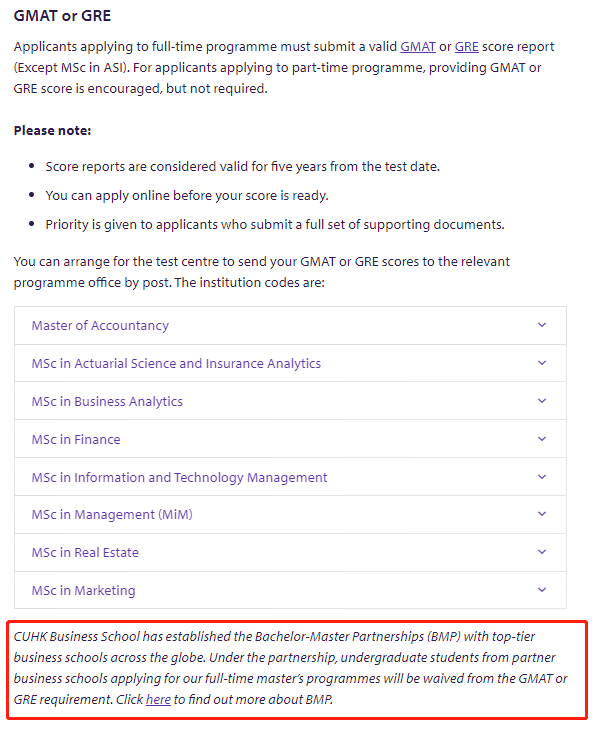Click the chevron beside MSc in Finance
The image size is (601, 734).
pyautogui.click(x=542, y=439)
